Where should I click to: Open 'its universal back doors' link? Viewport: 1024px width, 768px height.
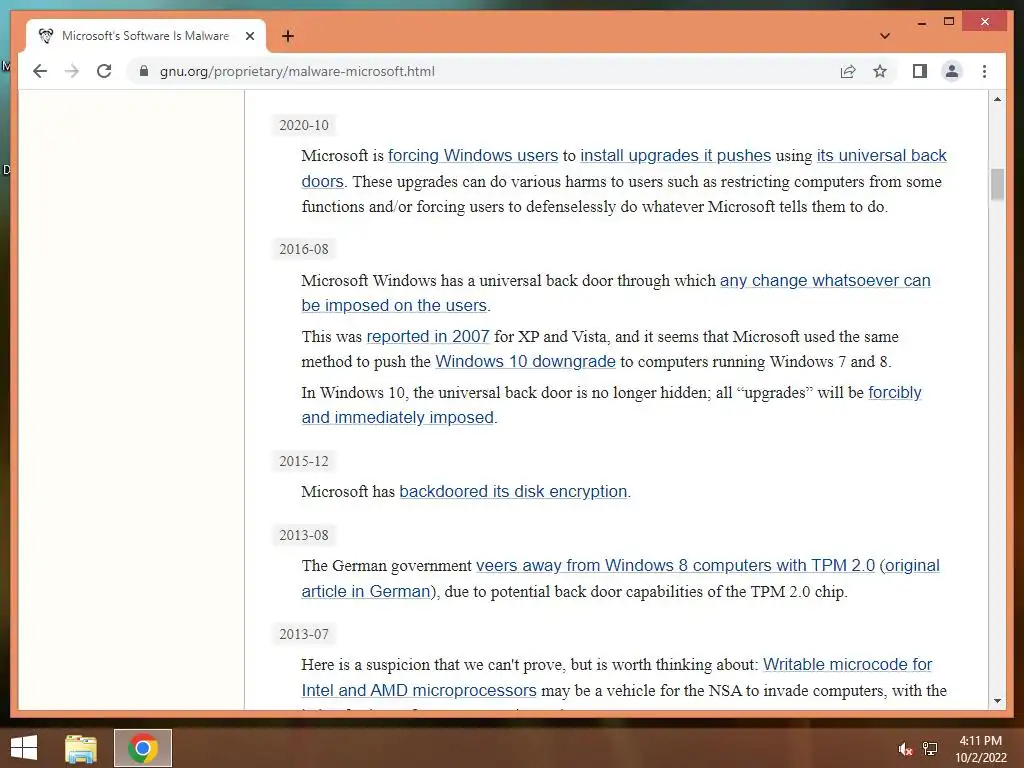point(881,155)
